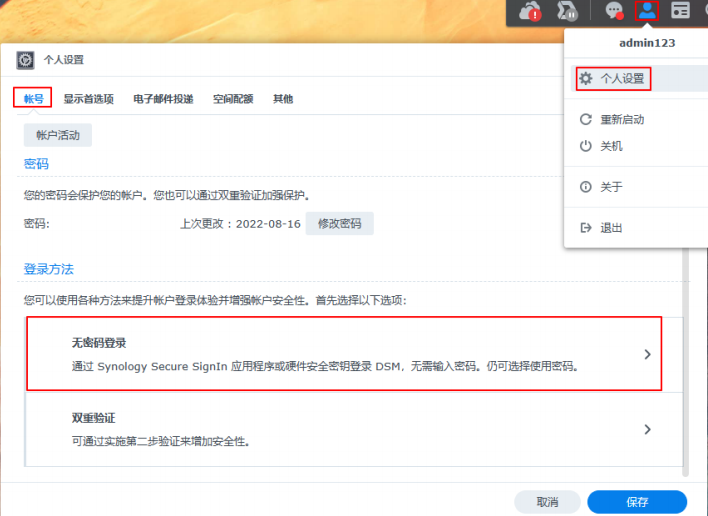The width and height of the screenshot is (708, 516).
Task: Click the admin123 username in menu
Action: 647,43
